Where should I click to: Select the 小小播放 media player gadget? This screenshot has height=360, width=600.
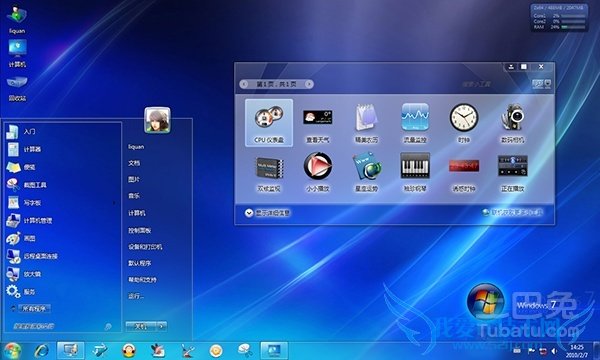(318, 172)
